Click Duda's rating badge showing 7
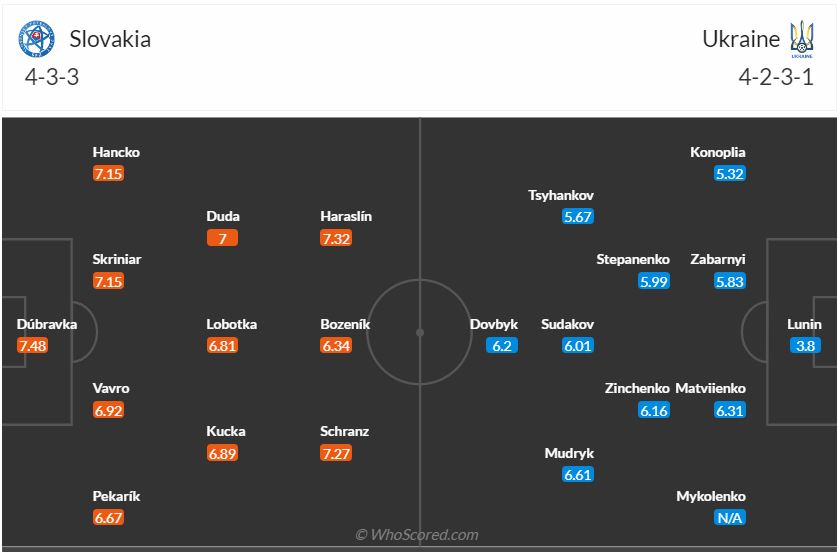 223,238
